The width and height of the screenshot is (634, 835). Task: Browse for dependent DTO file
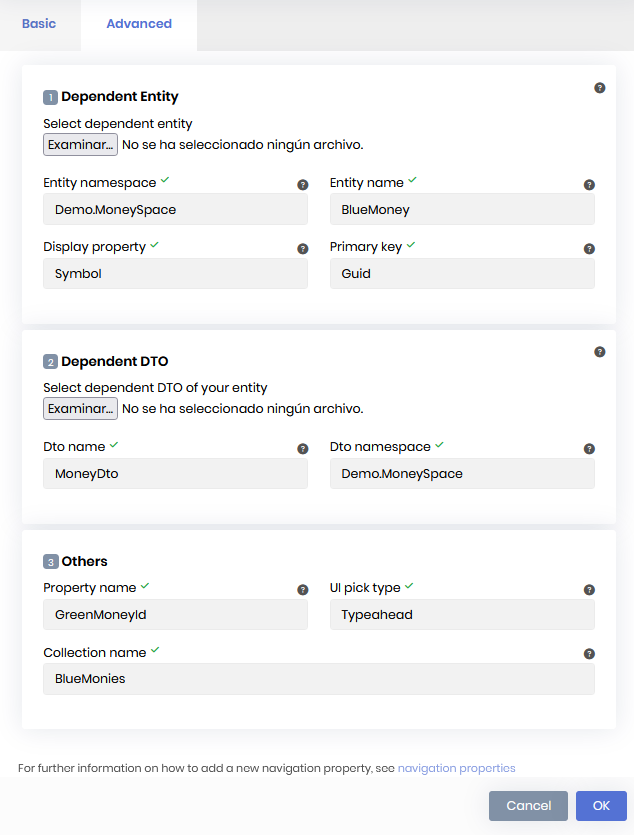(x=80, y=409)
